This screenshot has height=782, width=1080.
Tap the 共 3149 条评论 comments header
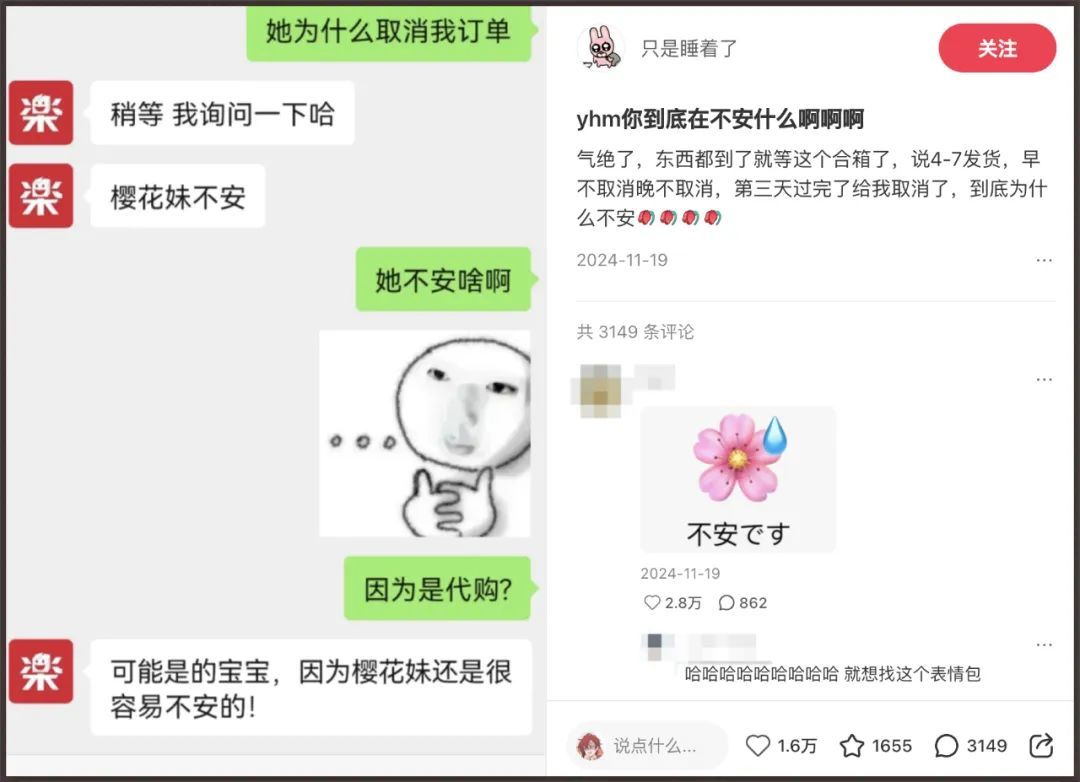[x=635, y=331]
